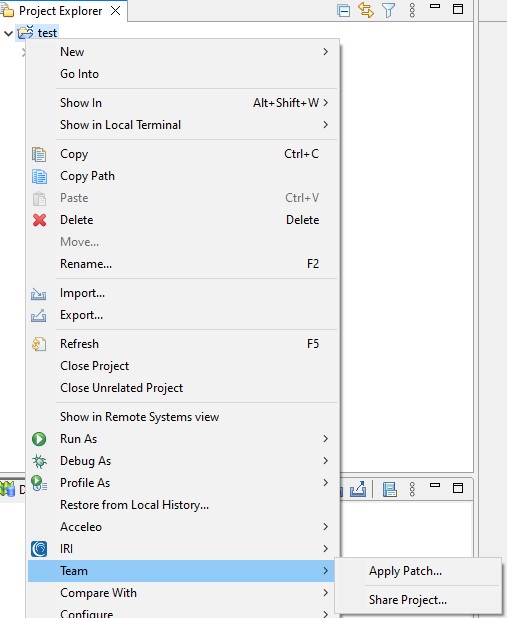Screen dimensions: 507x618
Task: Click the Debug As bug icon
Action: 39,461
